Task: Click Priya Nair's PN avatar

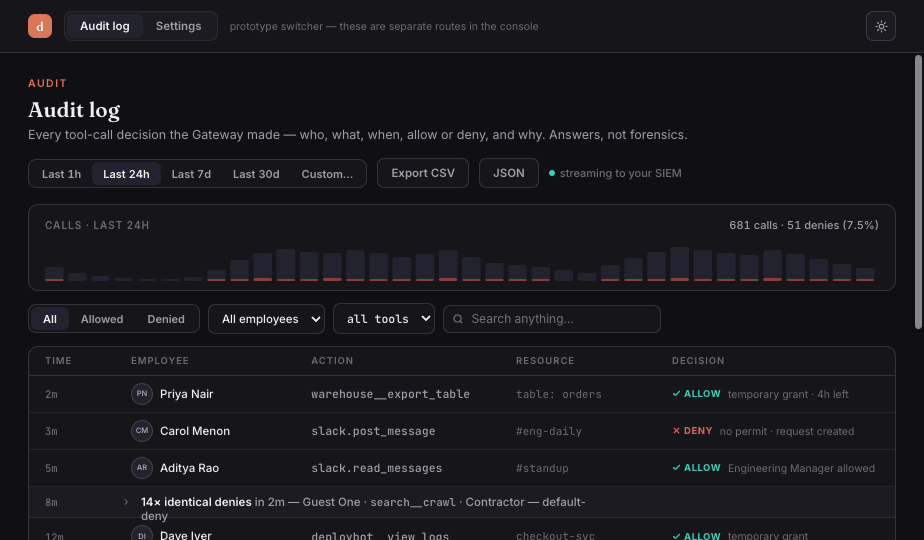Action: coord(142,394)
